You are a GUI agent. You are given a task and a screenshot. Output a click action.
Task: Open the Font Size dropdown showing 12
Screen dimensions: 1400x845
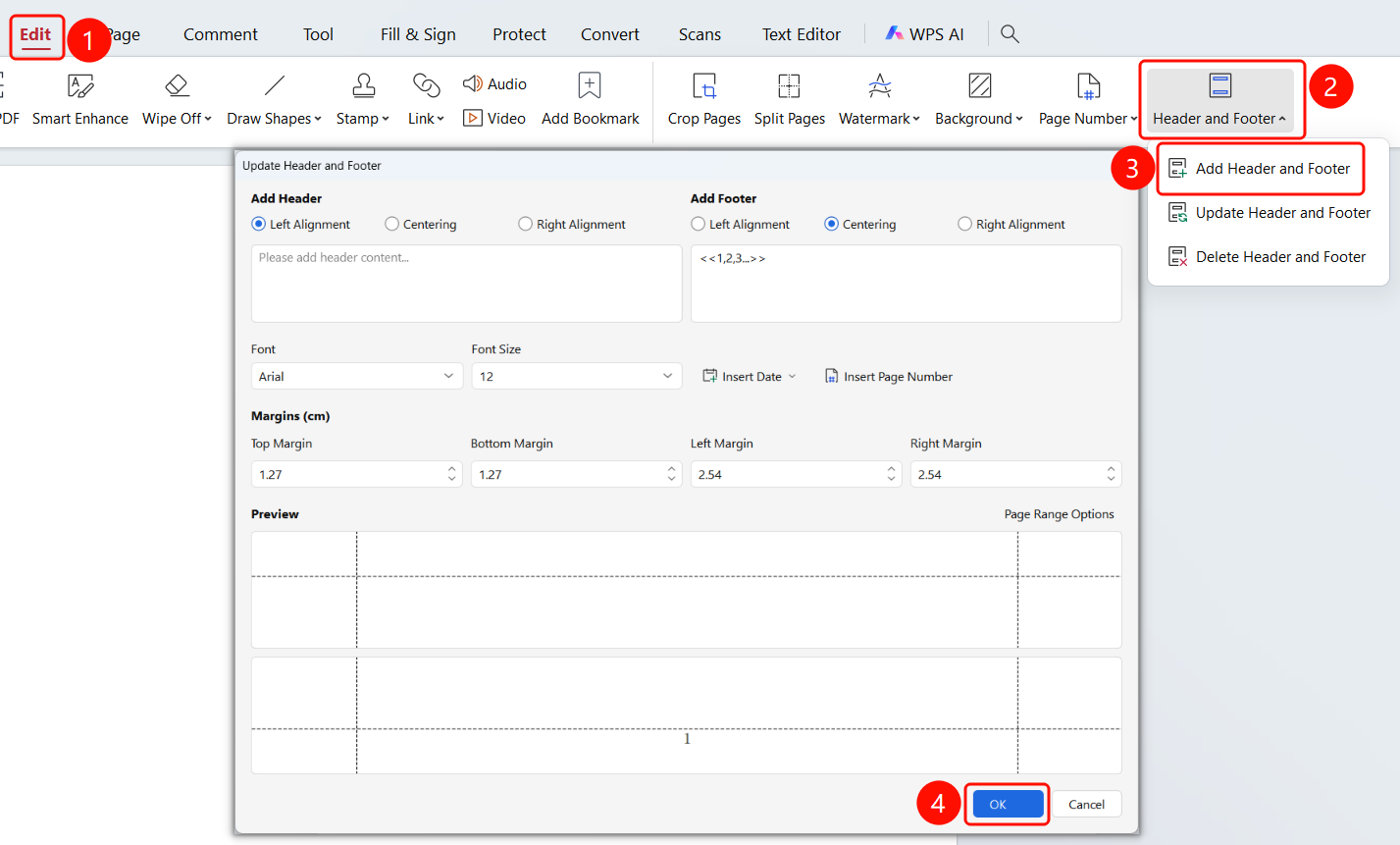(x=577, y=377)
